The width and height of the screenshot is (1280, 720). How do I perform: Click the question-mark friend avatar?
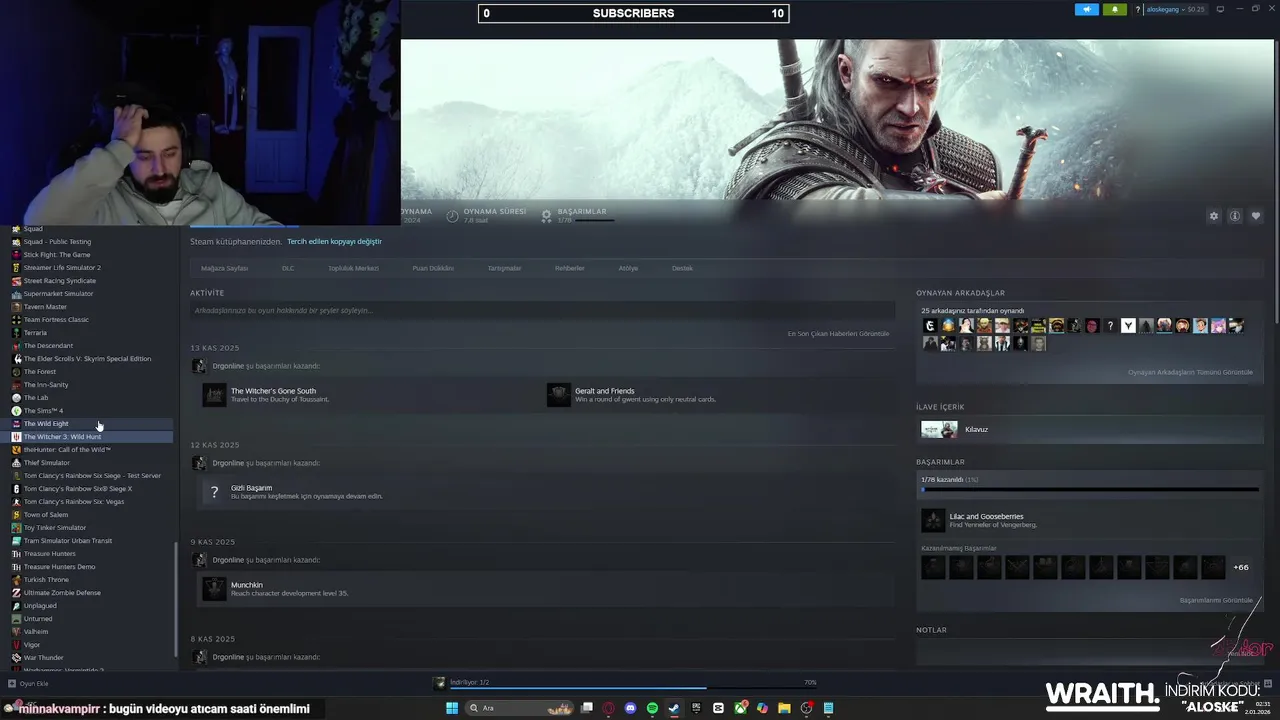(1110, 326)
